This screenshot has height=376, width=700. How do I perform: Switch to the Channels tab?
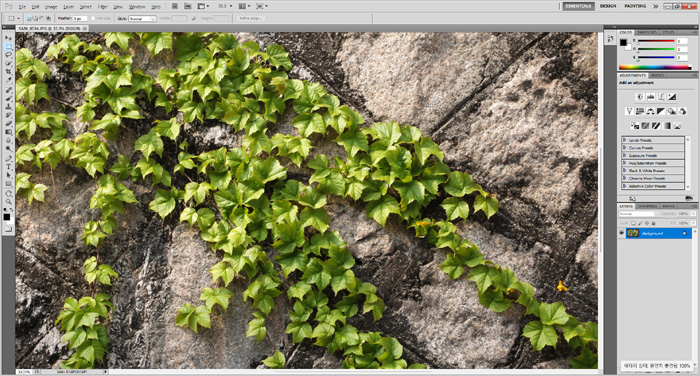coord(647,206)
